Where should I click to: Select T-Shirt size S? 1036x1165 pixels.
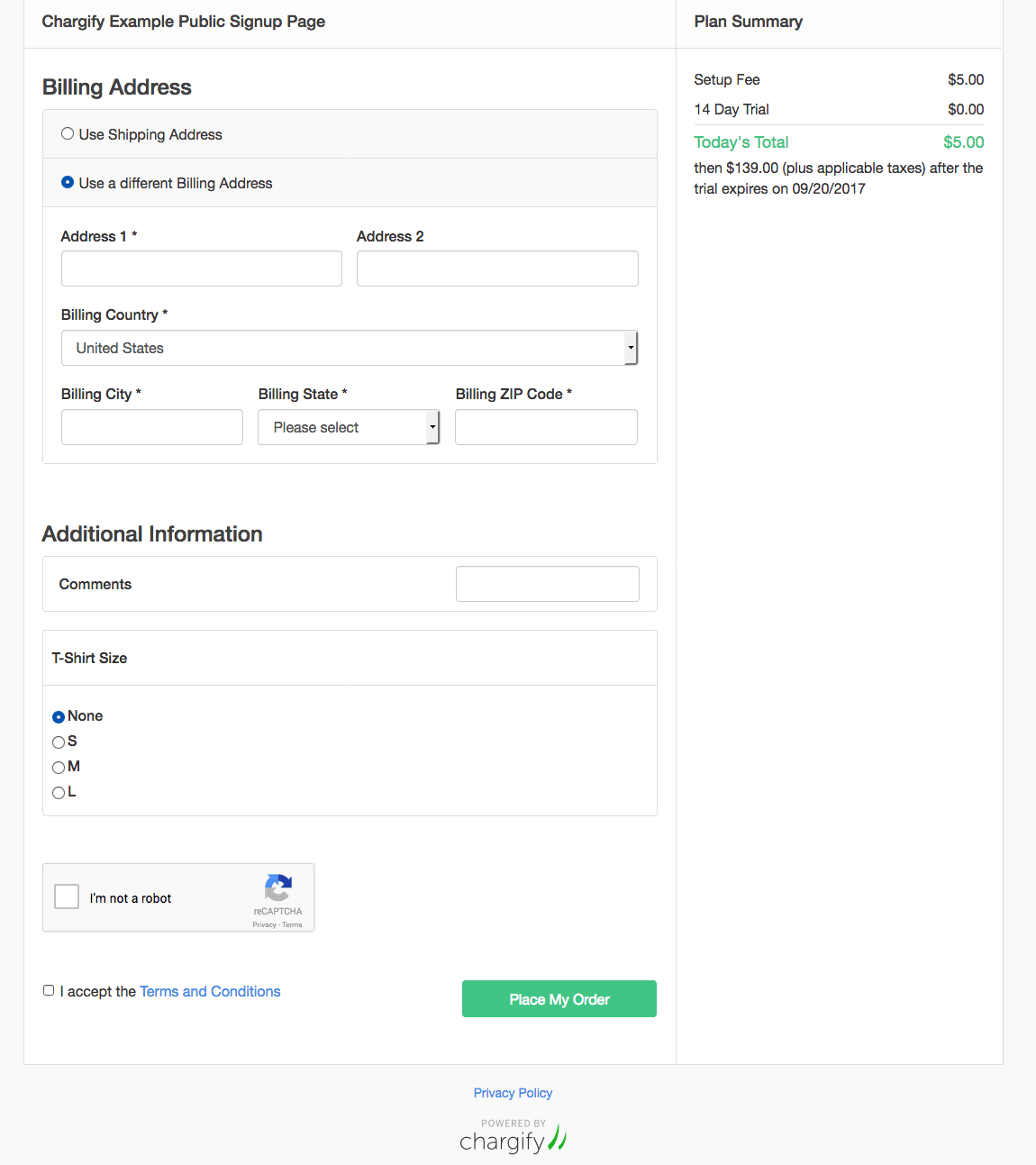pos(59,742)
